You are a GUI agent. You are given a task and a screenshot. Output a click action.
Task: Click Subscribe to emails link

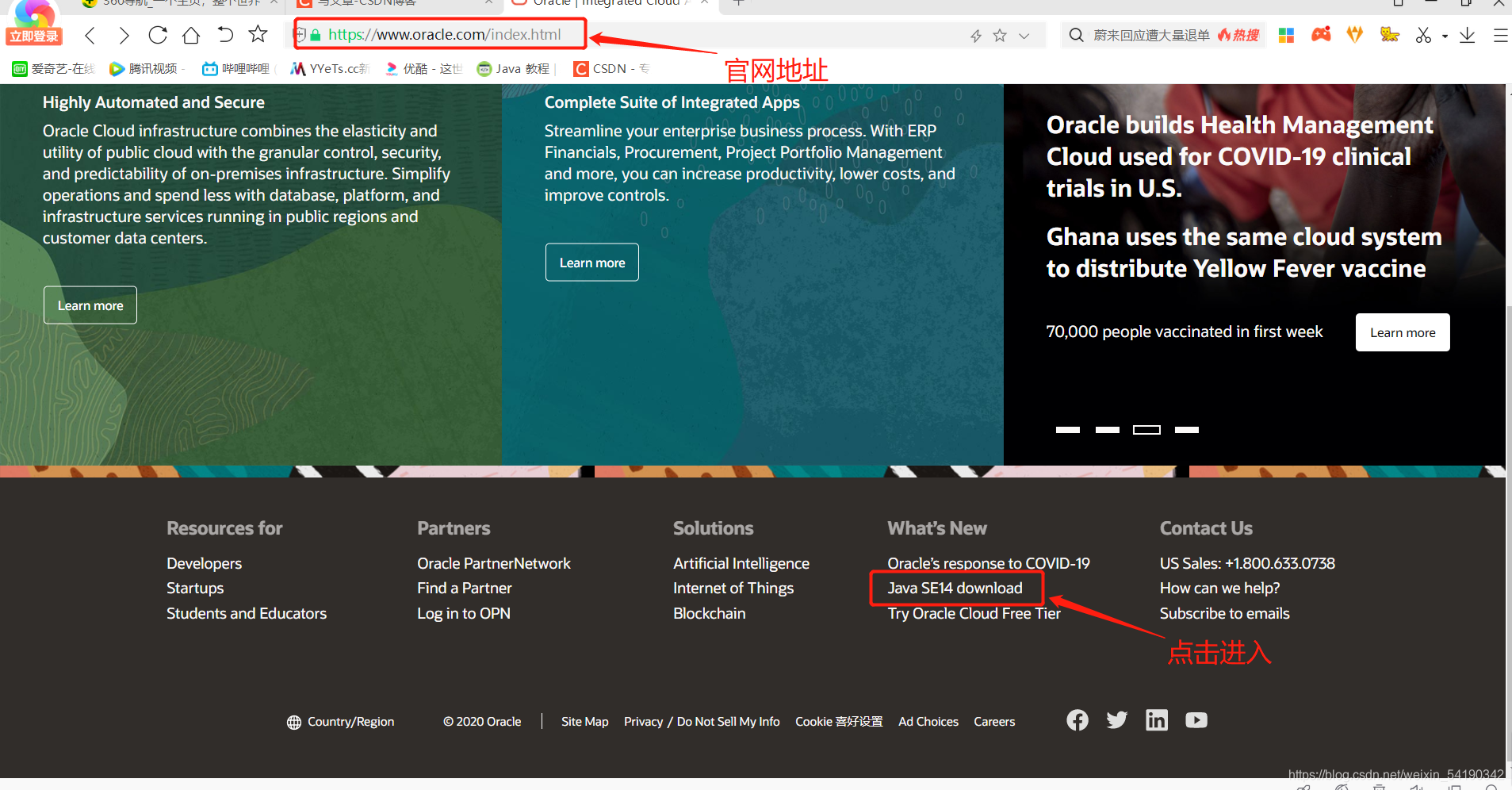tap(1224, 614)
